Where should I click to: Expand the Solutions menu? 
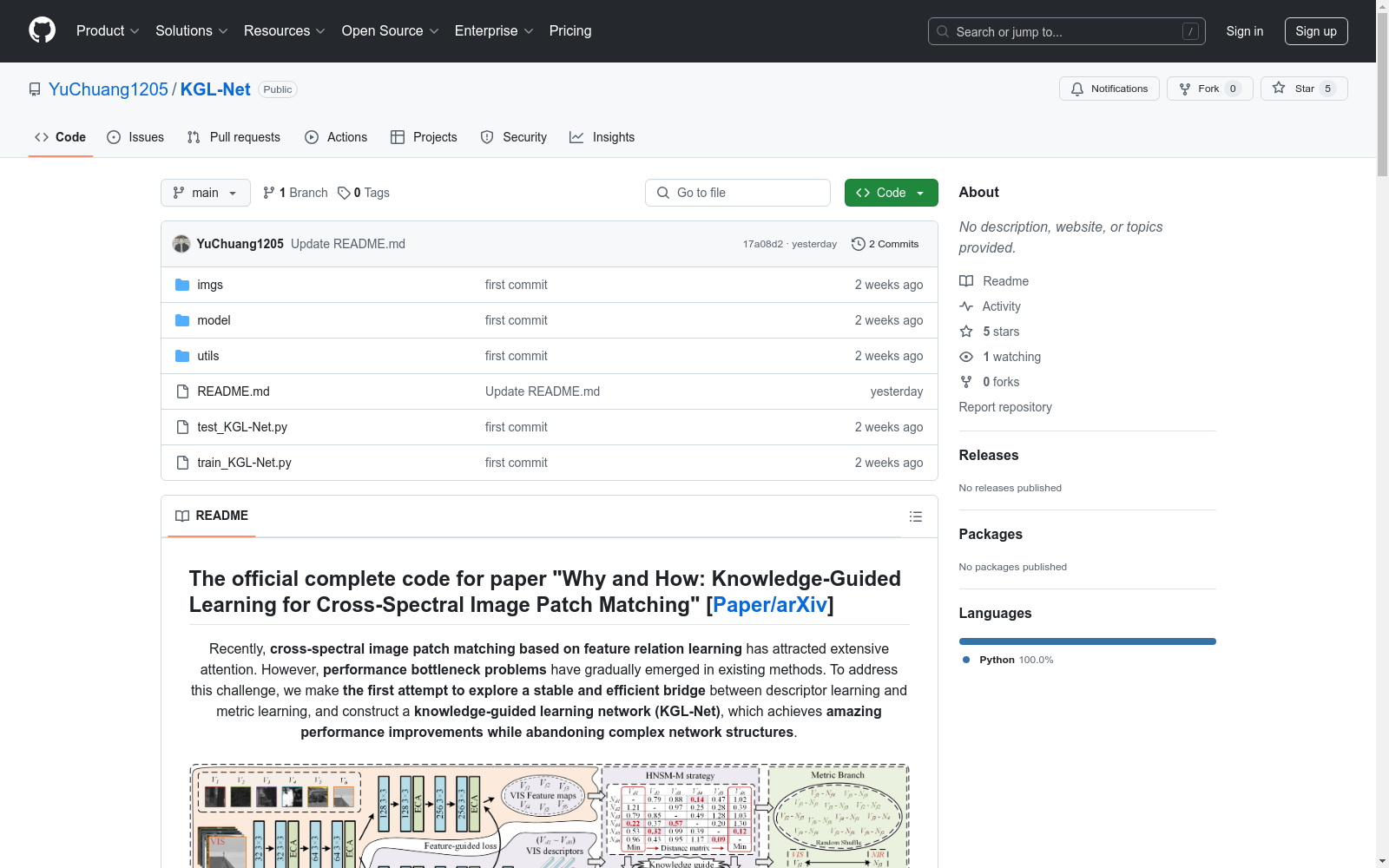pos(192,31)
